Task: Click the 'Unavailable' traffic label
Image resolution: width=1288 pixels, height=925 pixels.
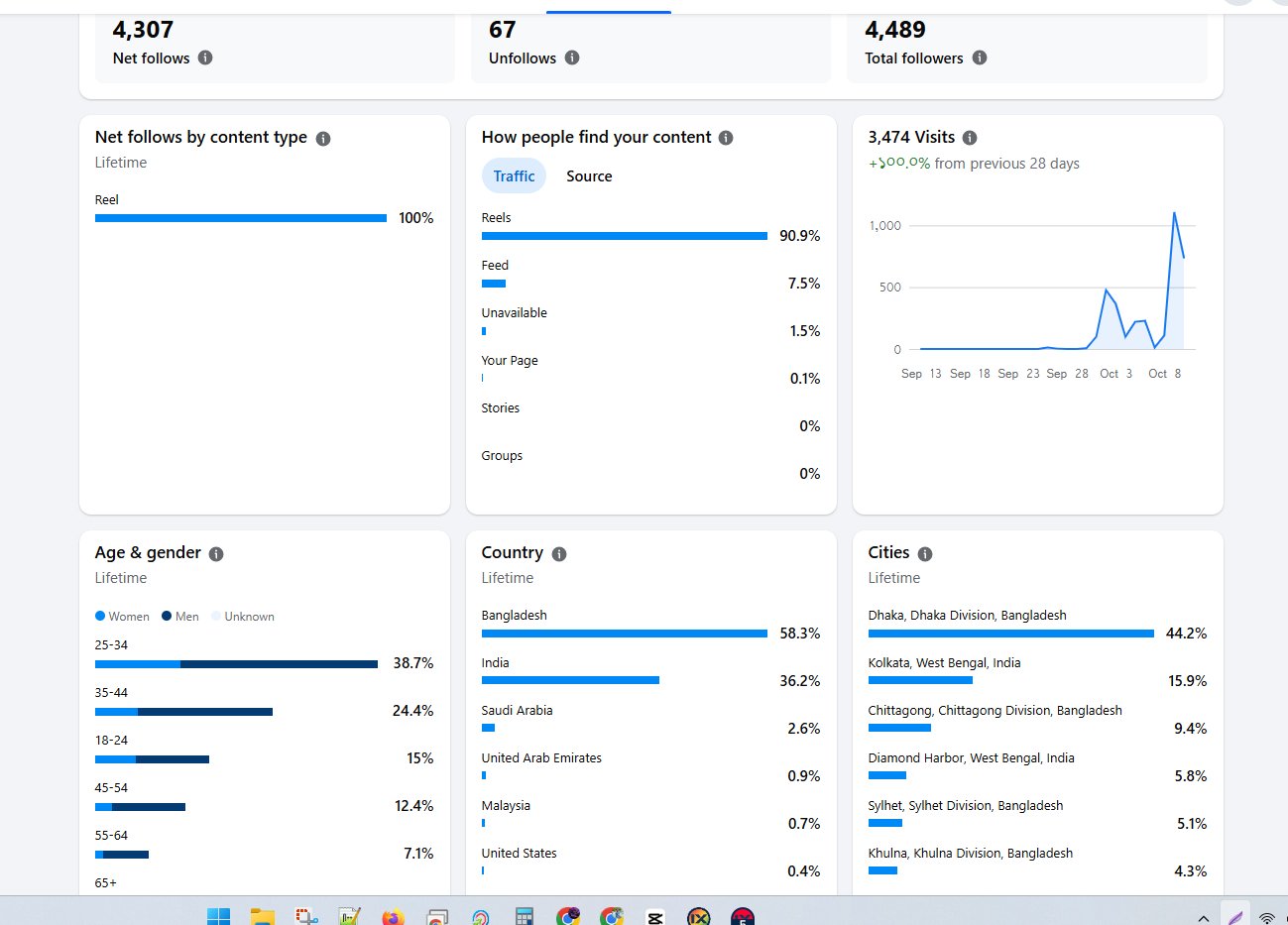Action: tap(514, 313)
